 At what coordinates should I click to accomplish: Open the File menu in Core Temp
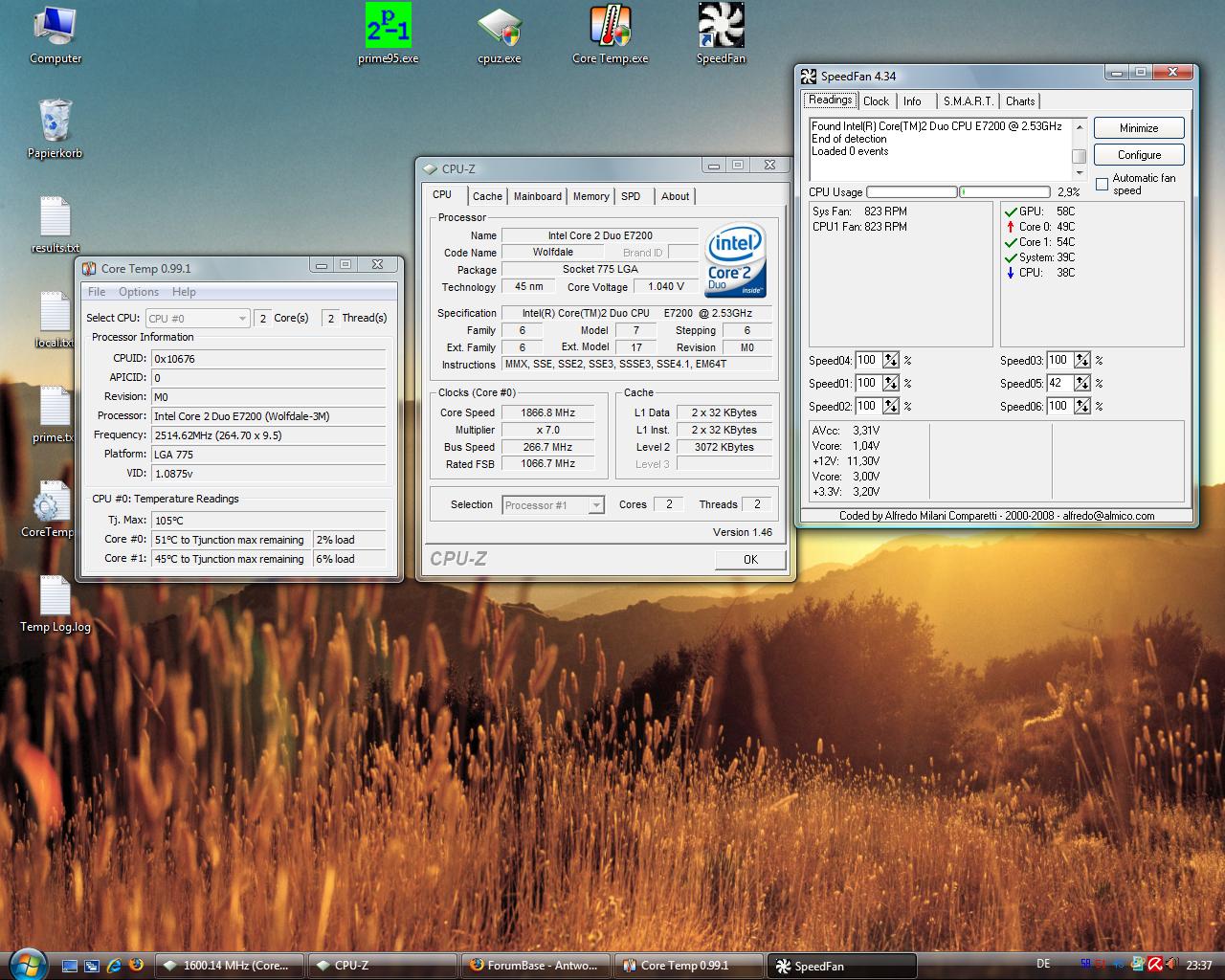[x=97, y=292]
